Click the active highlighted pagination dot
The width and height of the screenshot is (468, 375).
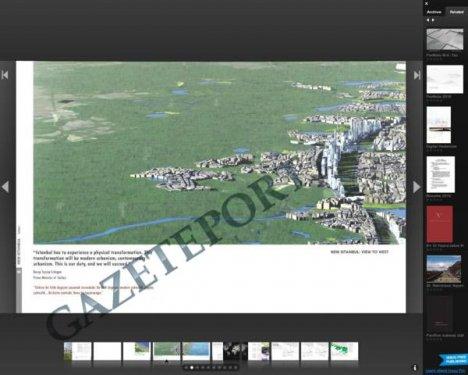(192, 368)
